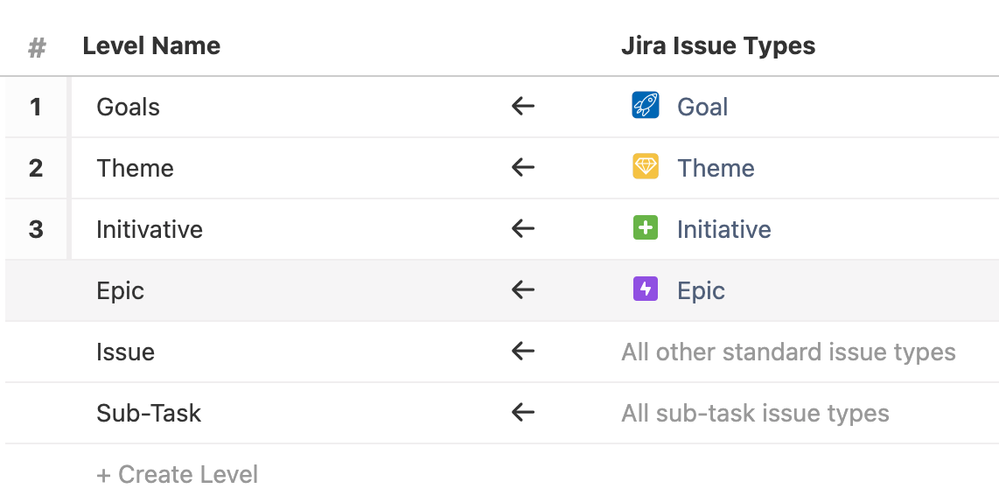Click the purple lightning Epic icon
999x495 pixels.
point(645,290)
